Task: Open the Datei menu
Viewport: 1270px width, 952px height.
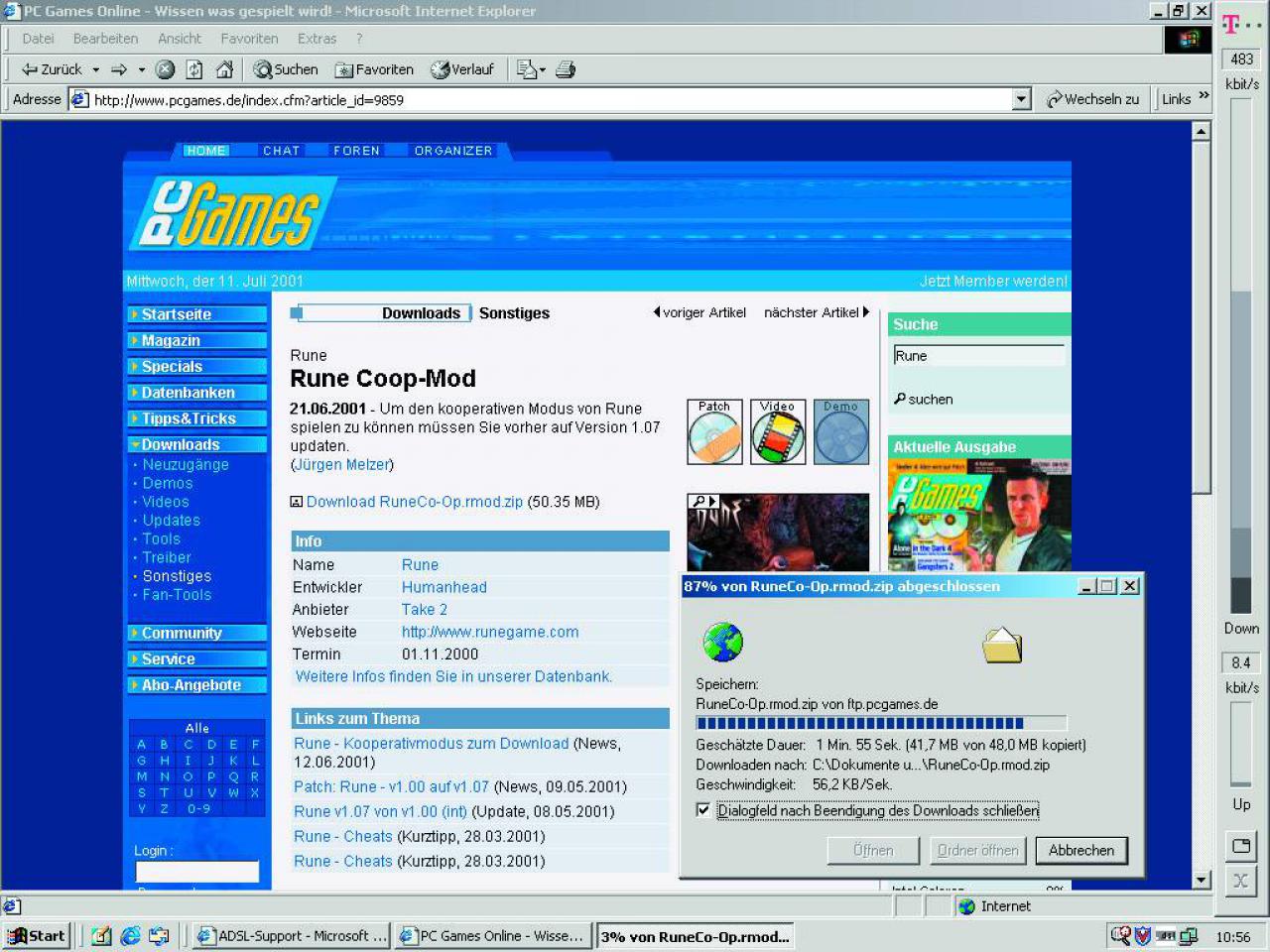Action: 38,39
